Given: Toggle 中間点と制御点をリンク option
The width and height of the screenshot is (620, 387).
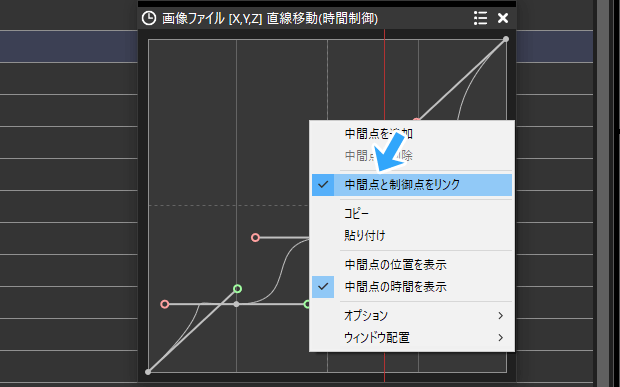Looking at the screenshot, I should pyautogui.click(x=412, y=185).
